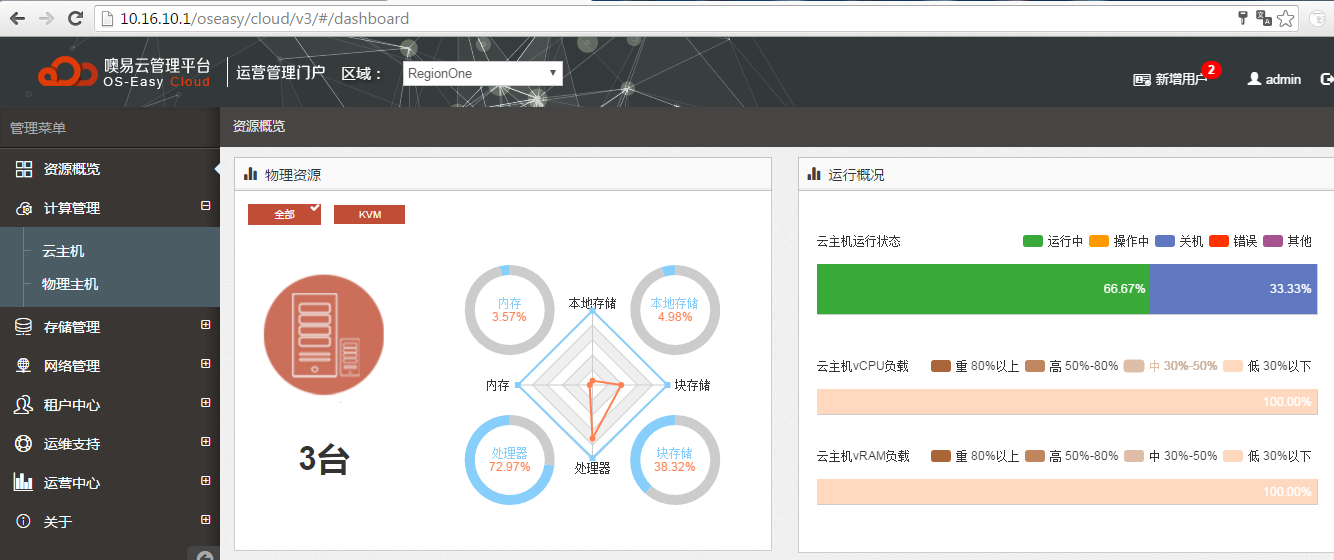Toggle the 运行中 legend item
Image resolution: width=1334 pixels, height=560 pixels.
(x=1053, y=241)
